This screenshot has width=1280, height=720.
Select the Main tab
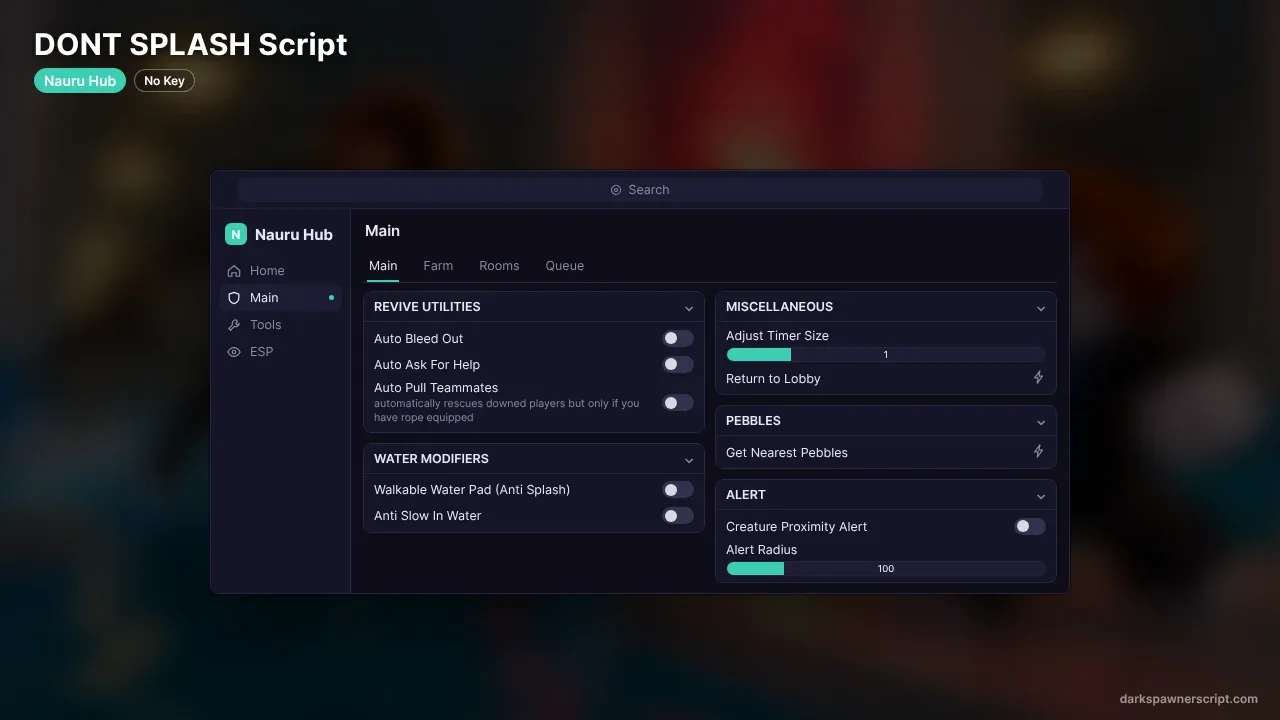point(383,266)
